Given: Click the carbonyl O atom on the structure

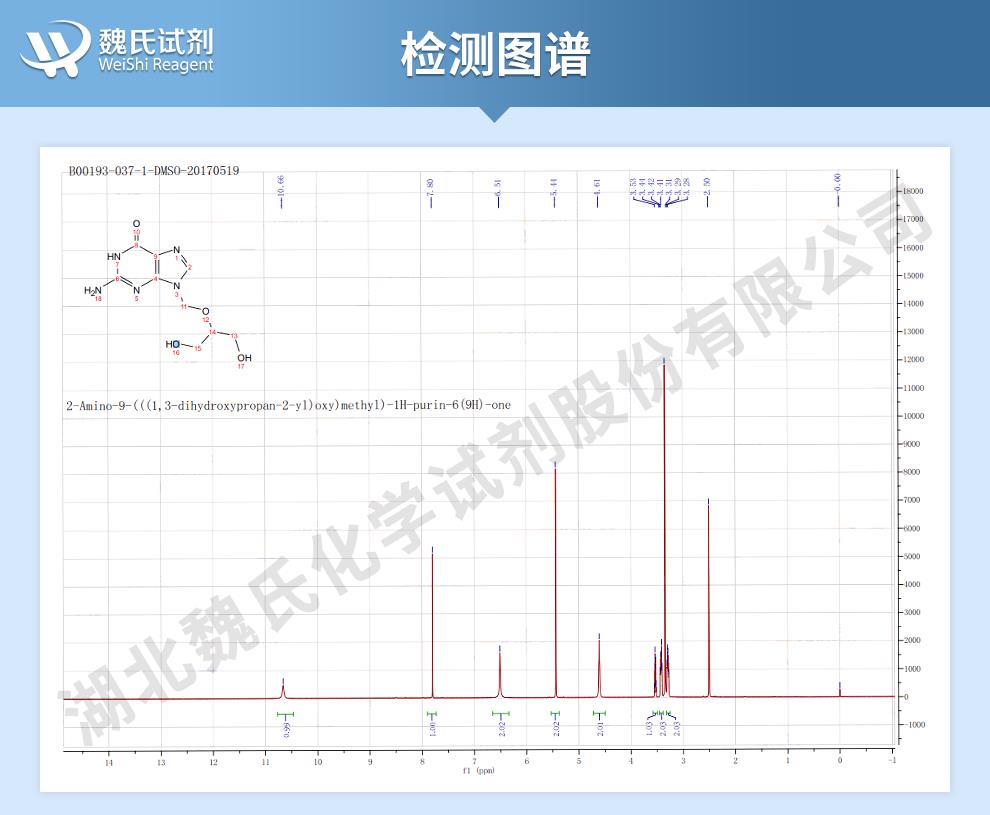Looking at the screenshot, I should [136, 222].
